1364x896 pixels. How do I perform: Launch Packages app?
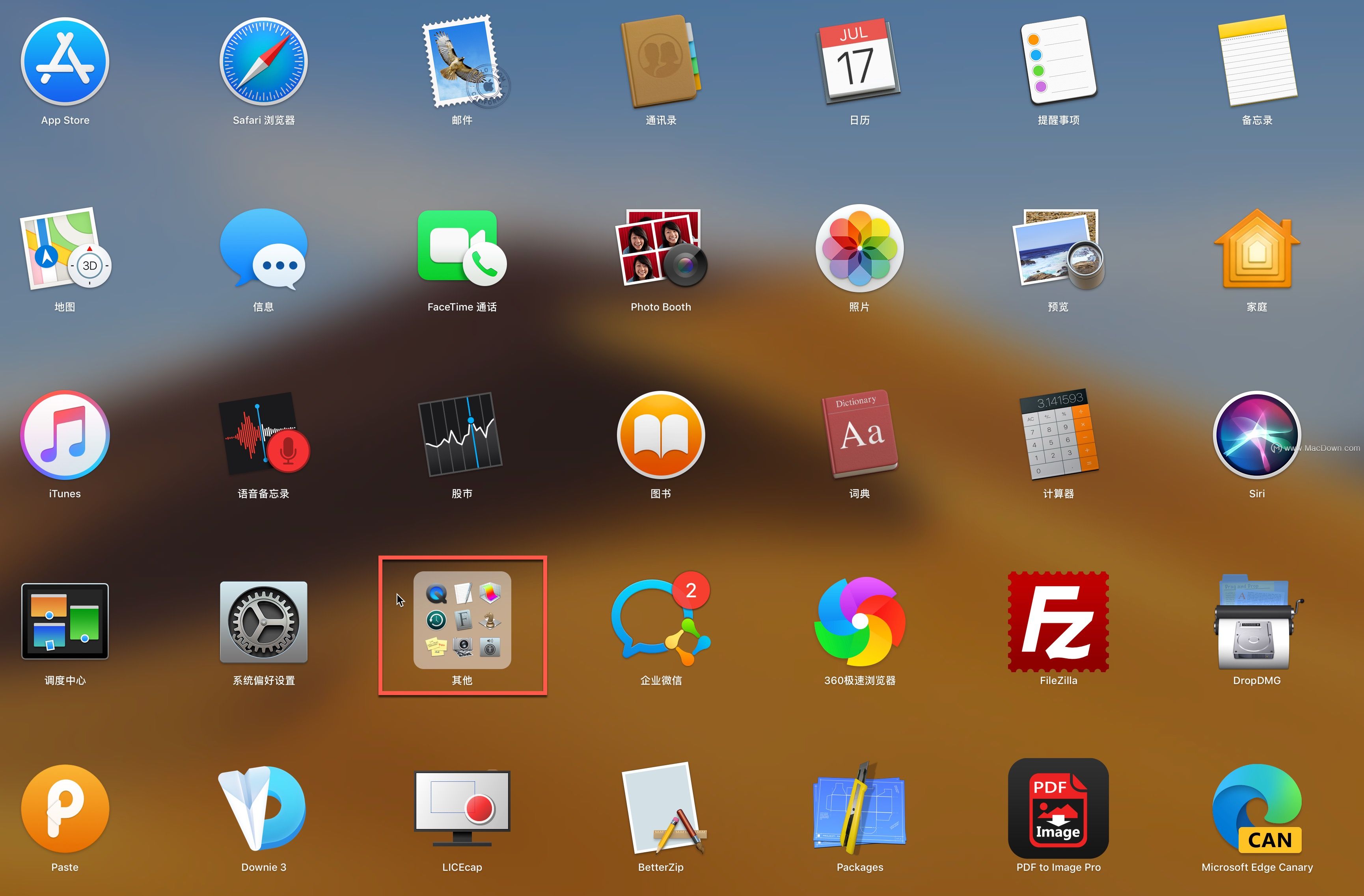tap(859, 809)
